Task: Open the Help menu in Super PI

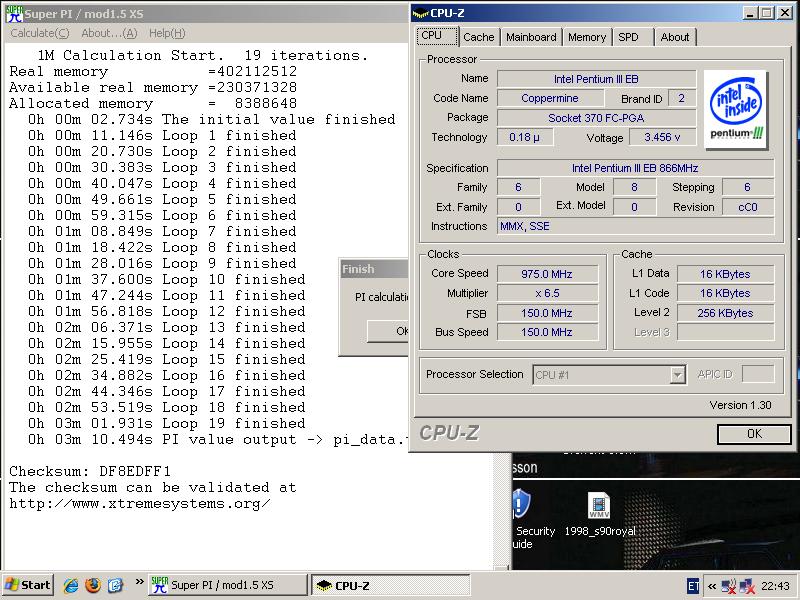Action: [167, 33]
